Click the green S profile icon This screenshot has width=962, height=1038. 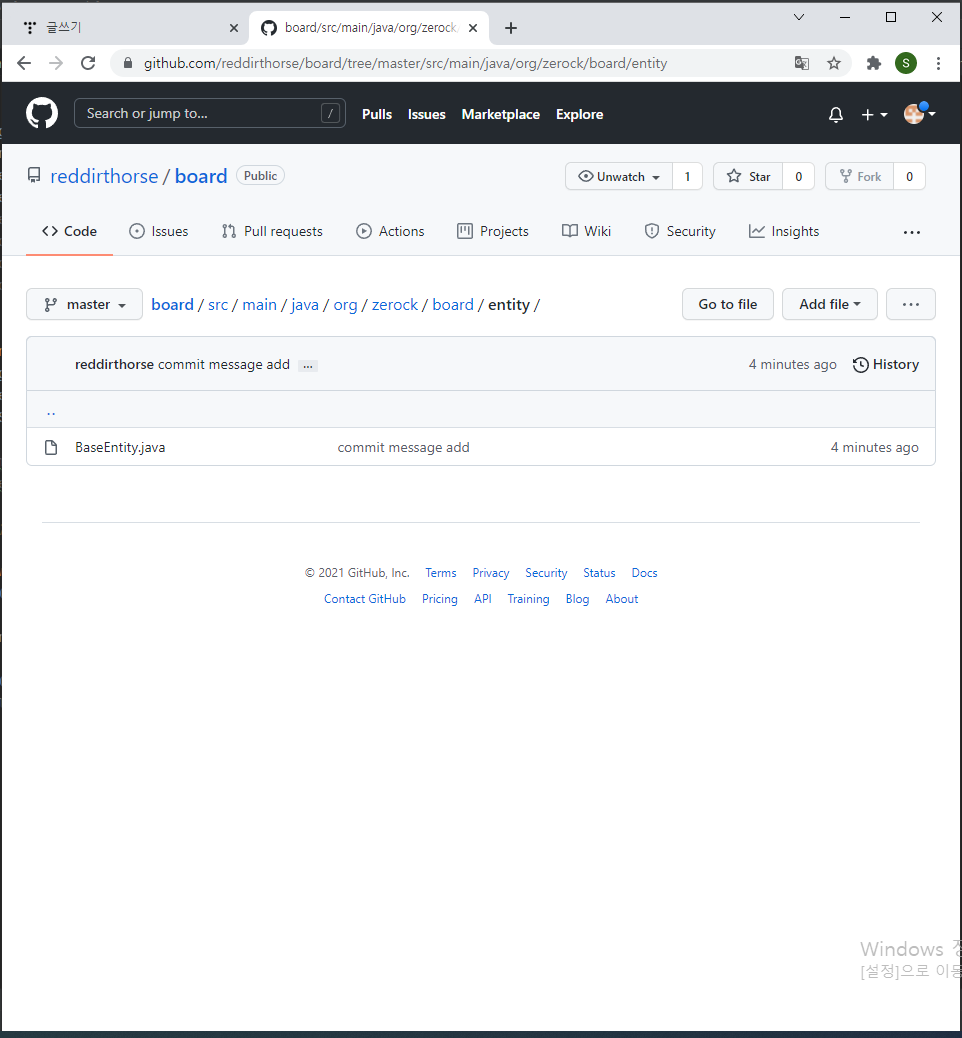(x=906, y=63)
